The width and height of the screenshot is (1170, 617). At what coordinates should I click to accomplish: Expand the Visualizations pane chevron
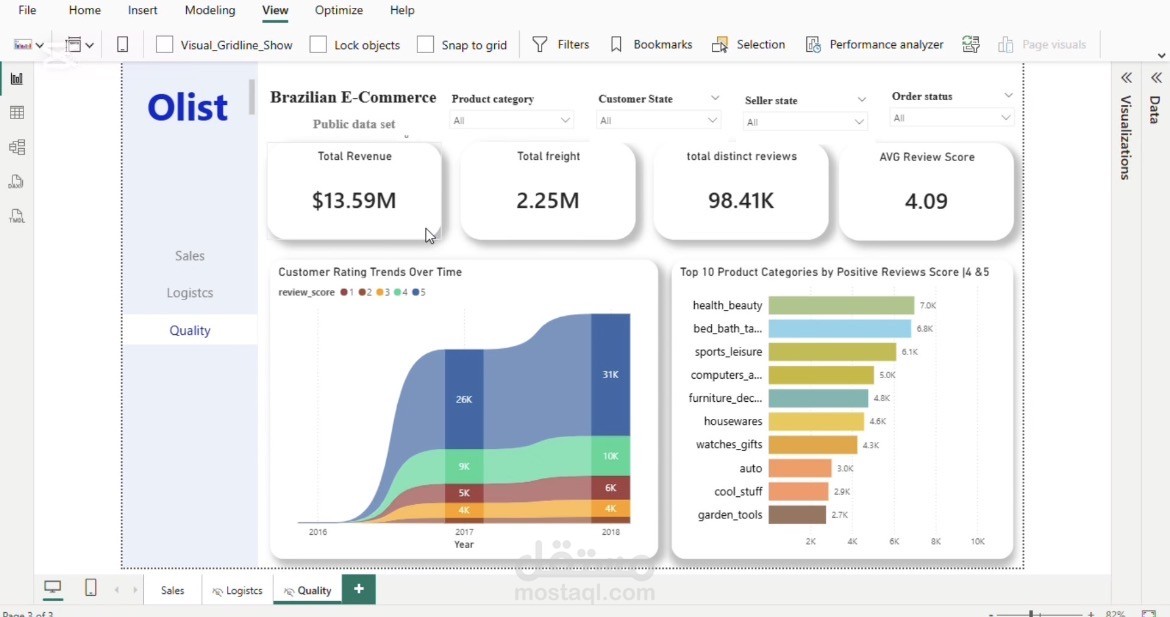pos(1126,78)
